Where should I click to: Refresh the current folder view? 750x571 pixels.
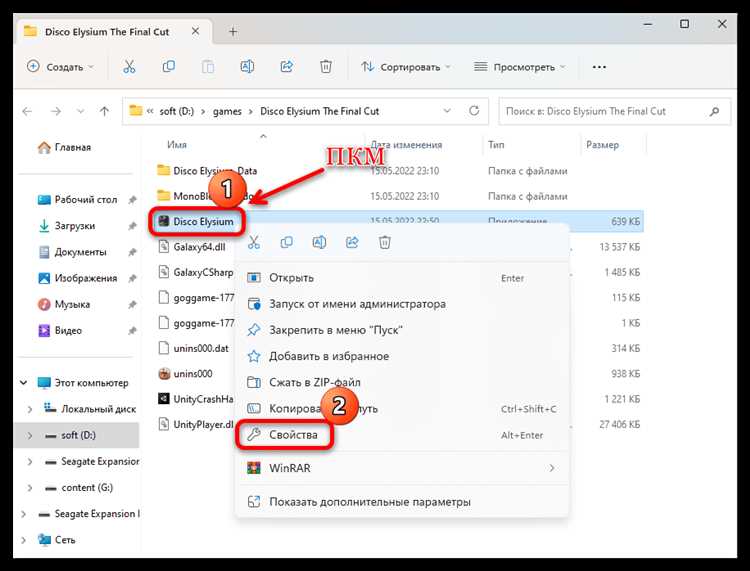[x=474, y=111]
